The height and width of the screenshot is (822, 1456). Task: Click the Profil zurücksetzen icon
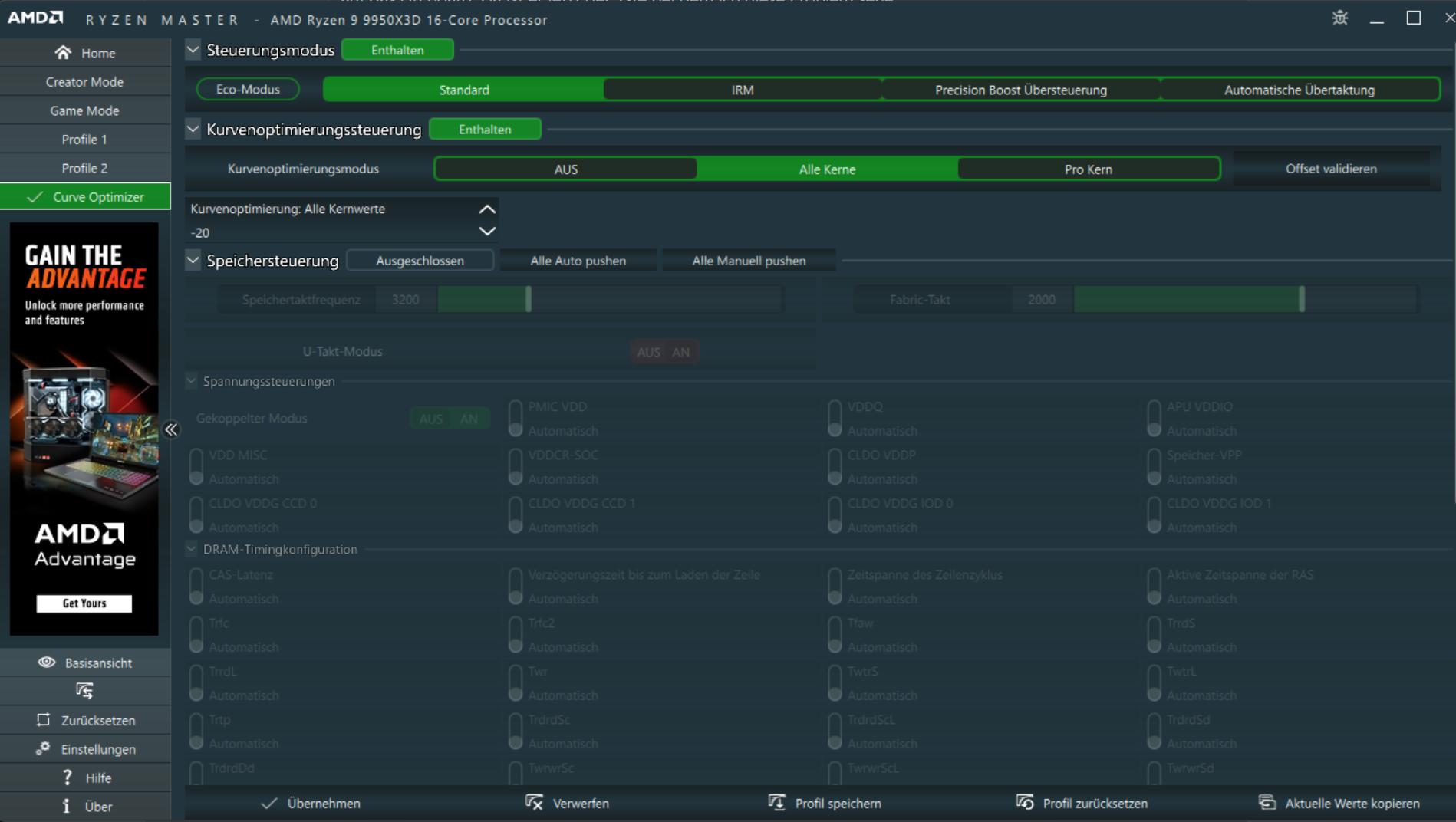[1025, 803]
